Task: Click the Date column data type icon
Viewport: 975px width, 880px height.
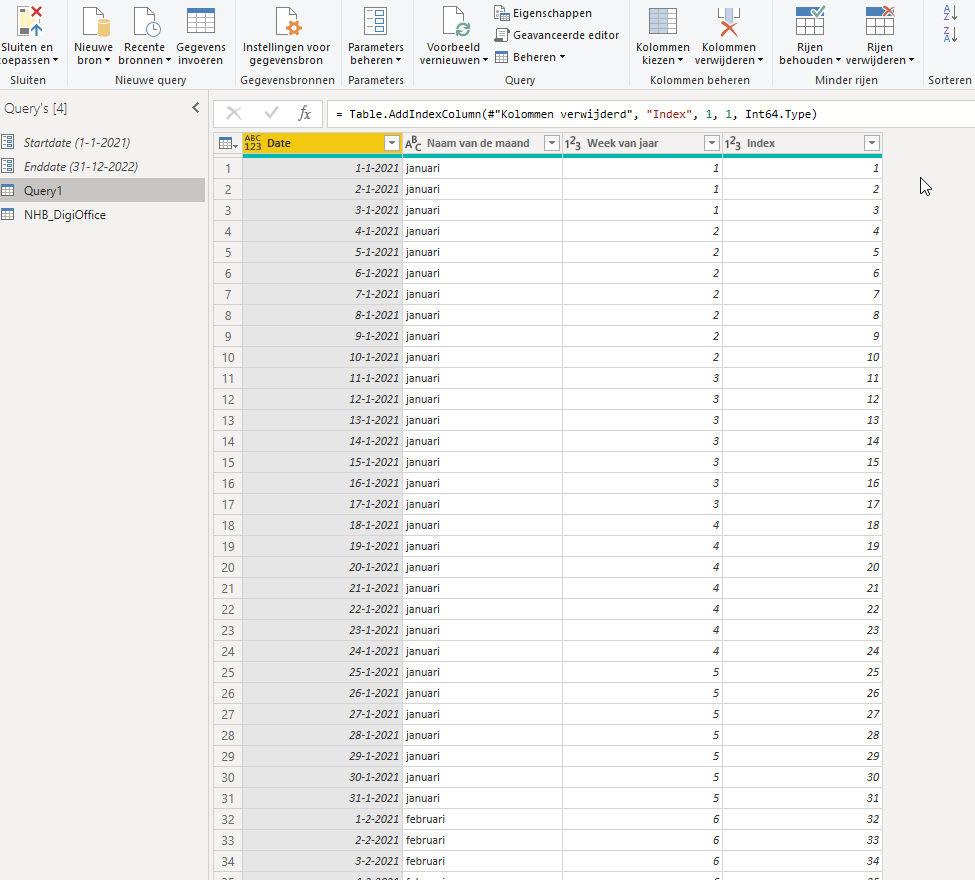Action: tap(253, 143)
